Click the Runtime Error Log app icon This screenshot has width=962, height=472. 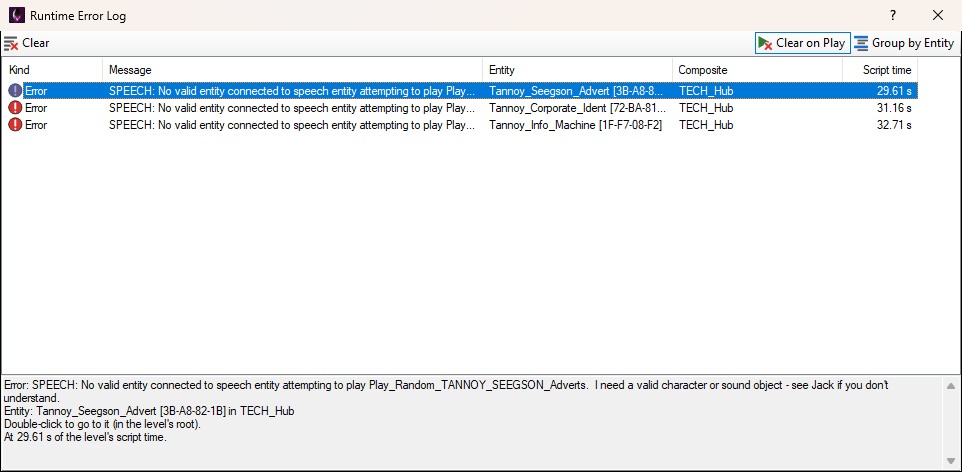pos(17,15)
